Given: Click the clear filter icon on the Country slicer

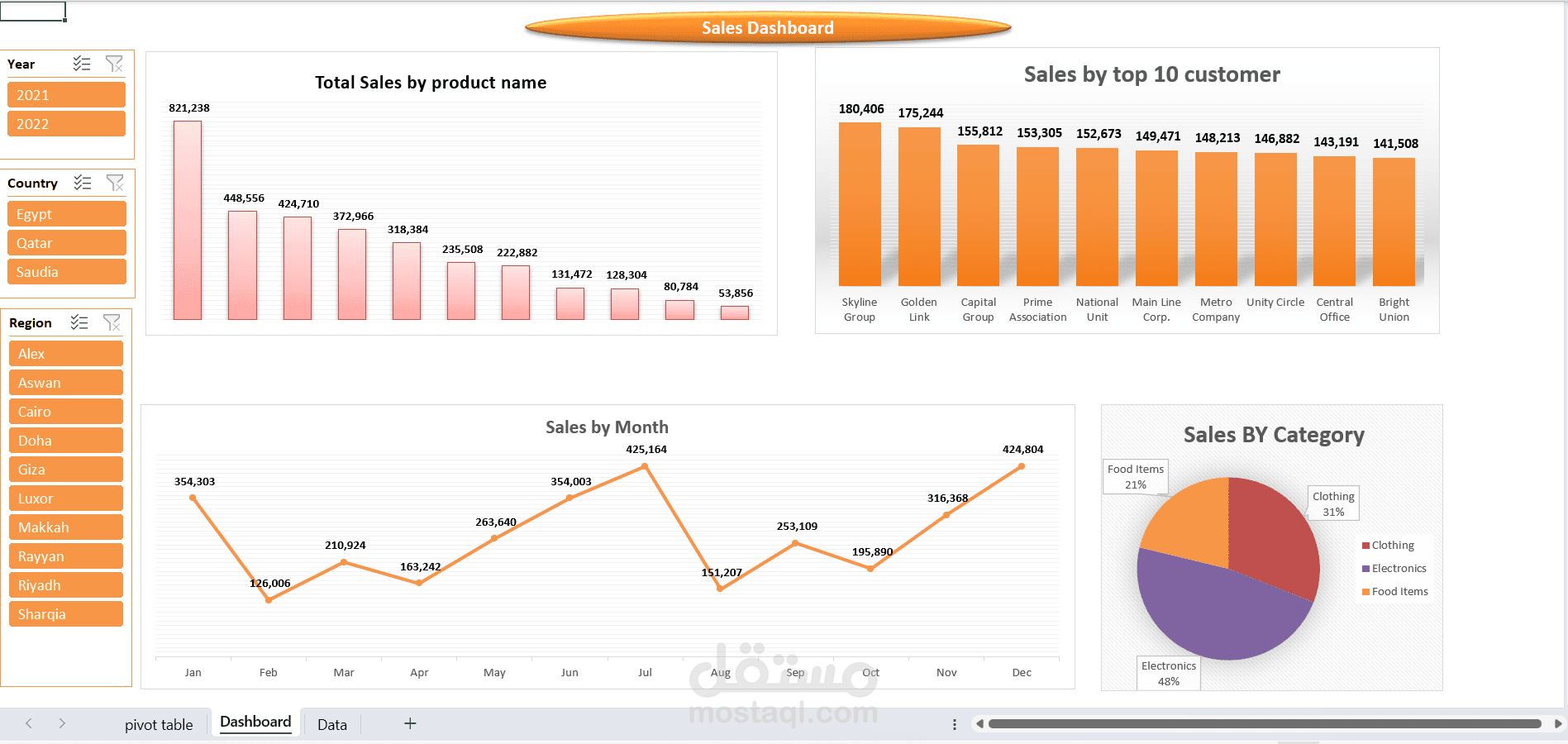Looking at the screenshot, I should 114,183.
